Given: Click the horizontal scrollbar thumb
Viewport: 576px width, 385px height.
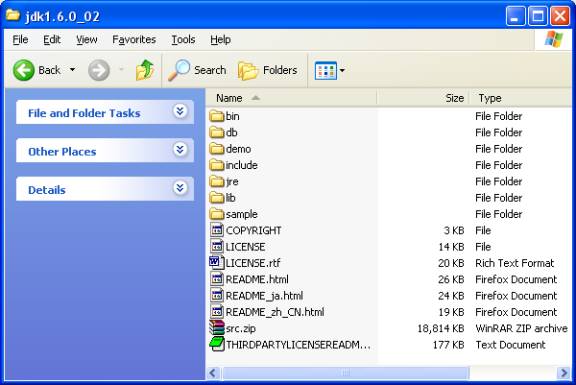Looking at the screenshot, I should coord(345,373).
